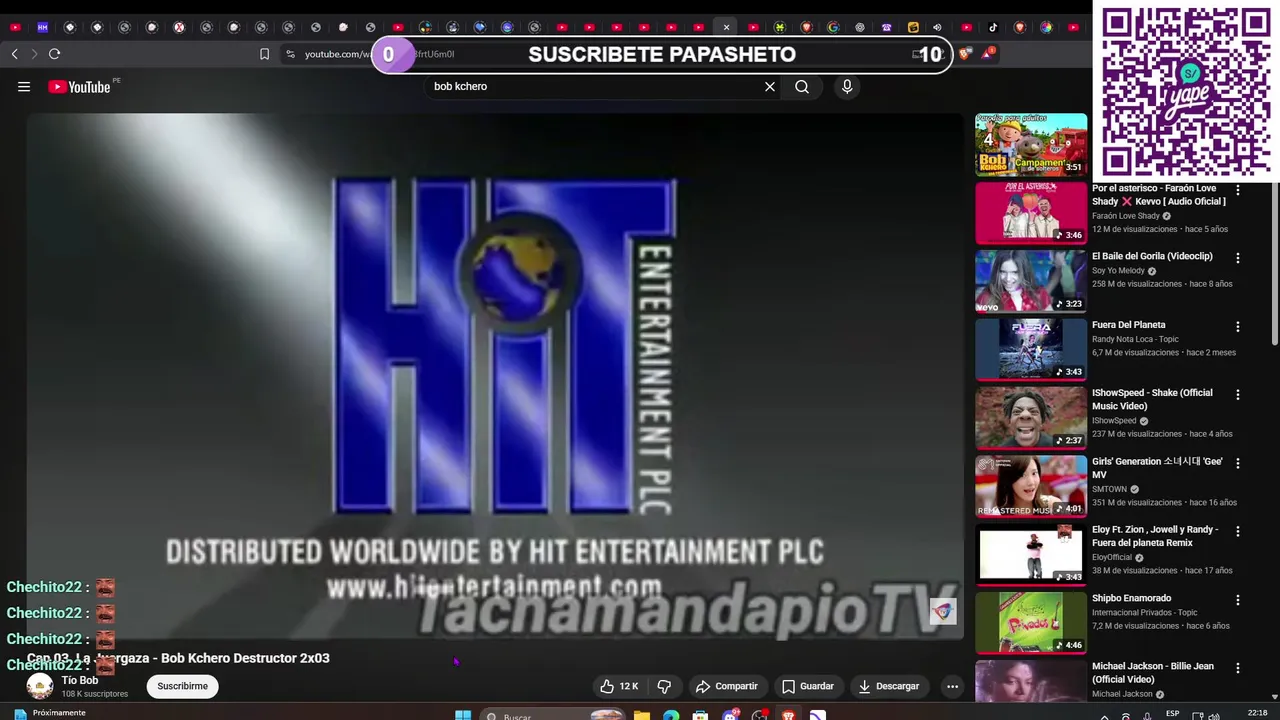
Task: Download the video with Descargar
Action: click(889, 686)
